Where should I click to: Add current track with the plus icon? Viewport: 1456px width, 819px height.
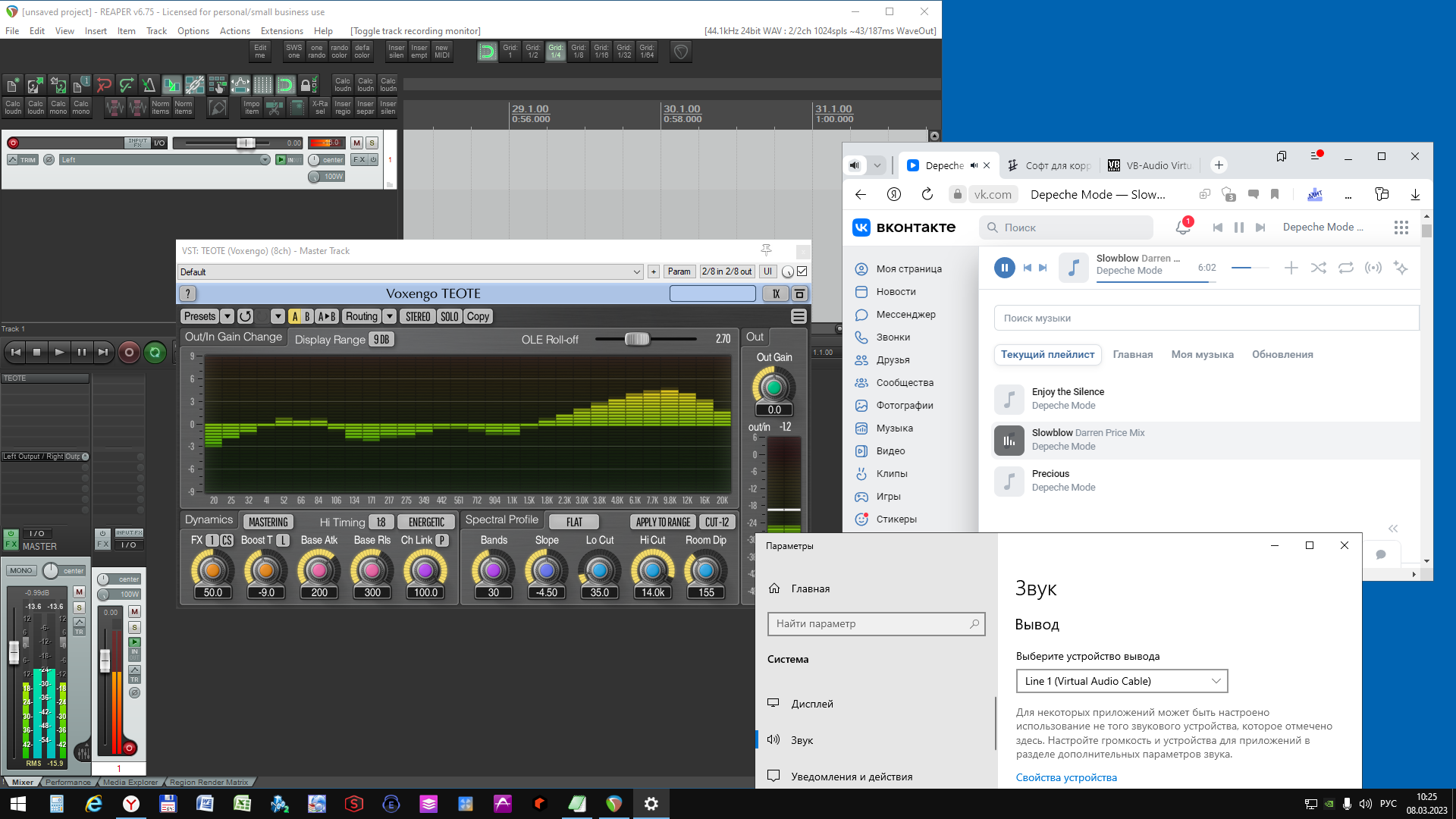coord(1291,268)
